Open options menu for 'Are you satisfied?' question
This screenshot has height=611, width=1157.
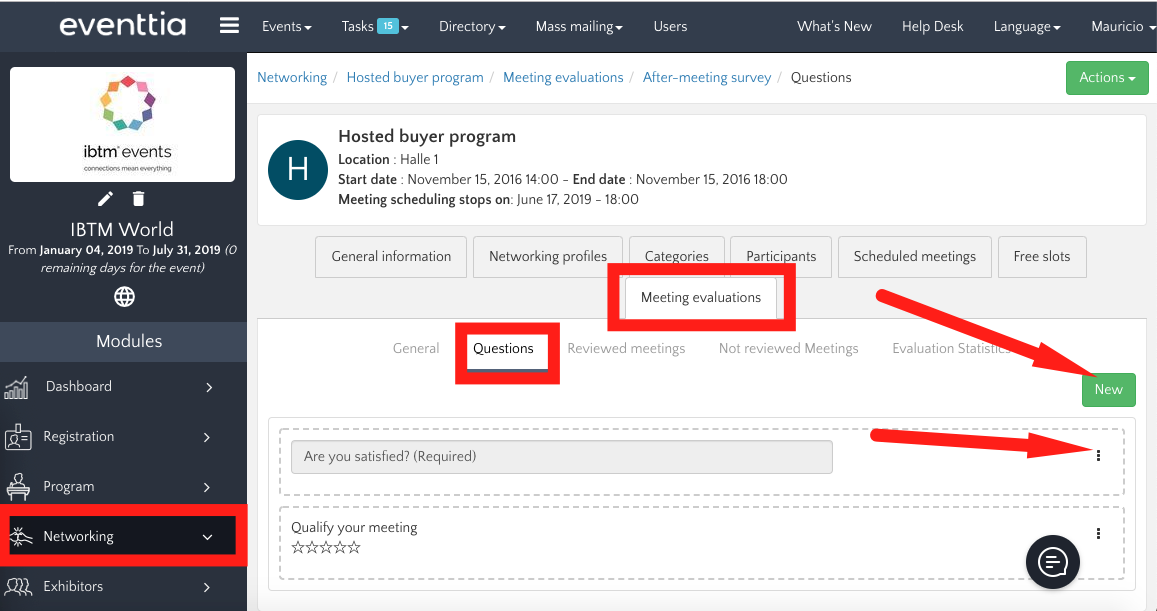[x=1098, y=456]
